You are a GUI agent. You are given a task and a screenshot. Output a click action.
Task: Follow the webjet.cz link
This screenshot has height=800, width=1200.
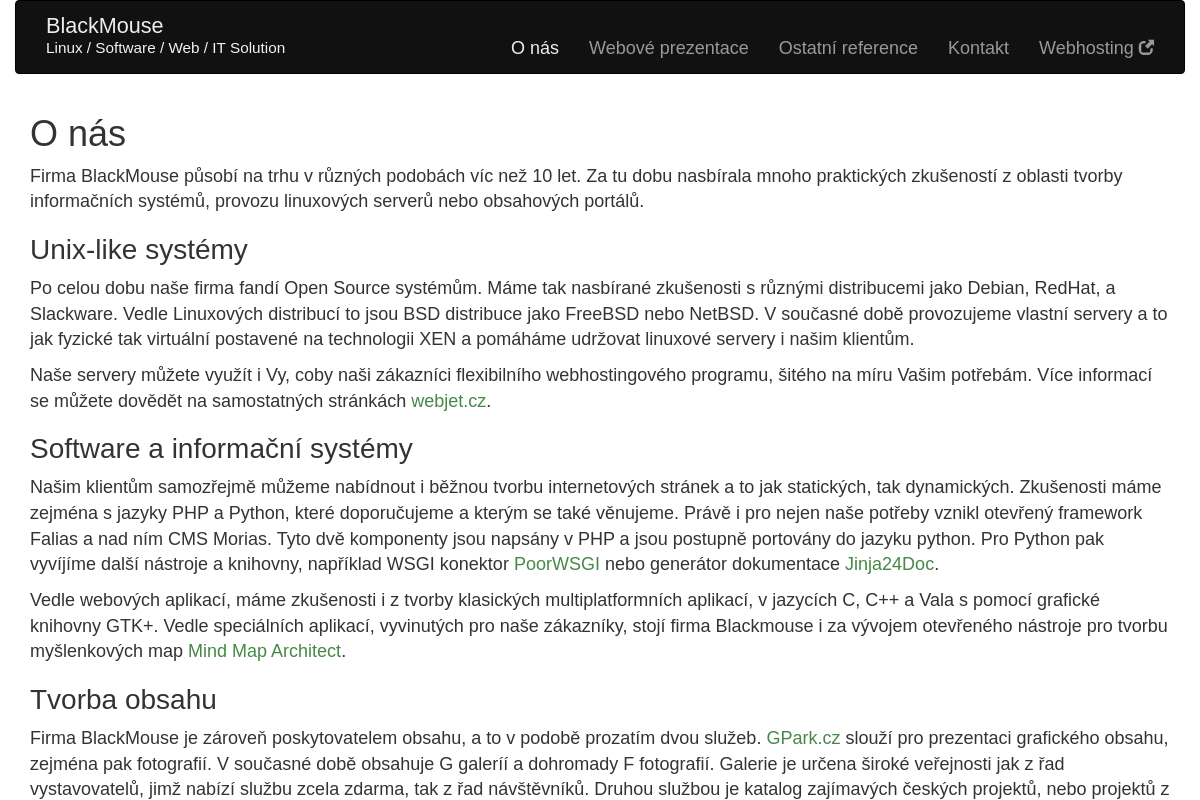(x=448, y=401)
